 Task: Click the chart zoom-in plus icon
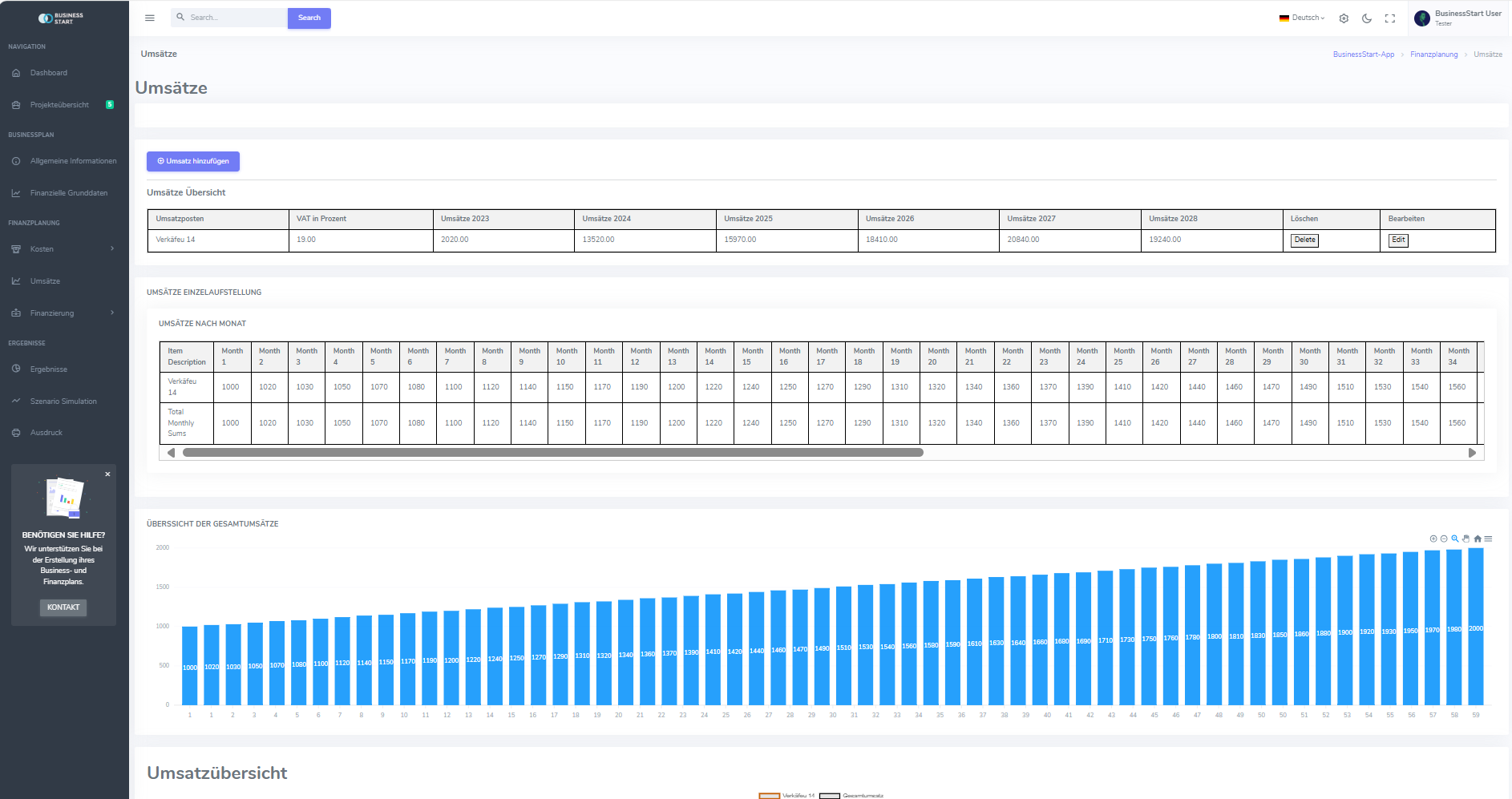(1433, 539)
